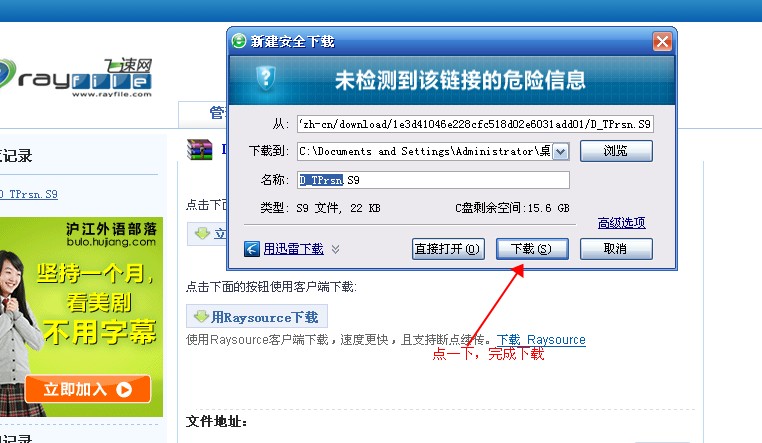Click the 从 source URL field

(x=475, y=124)
